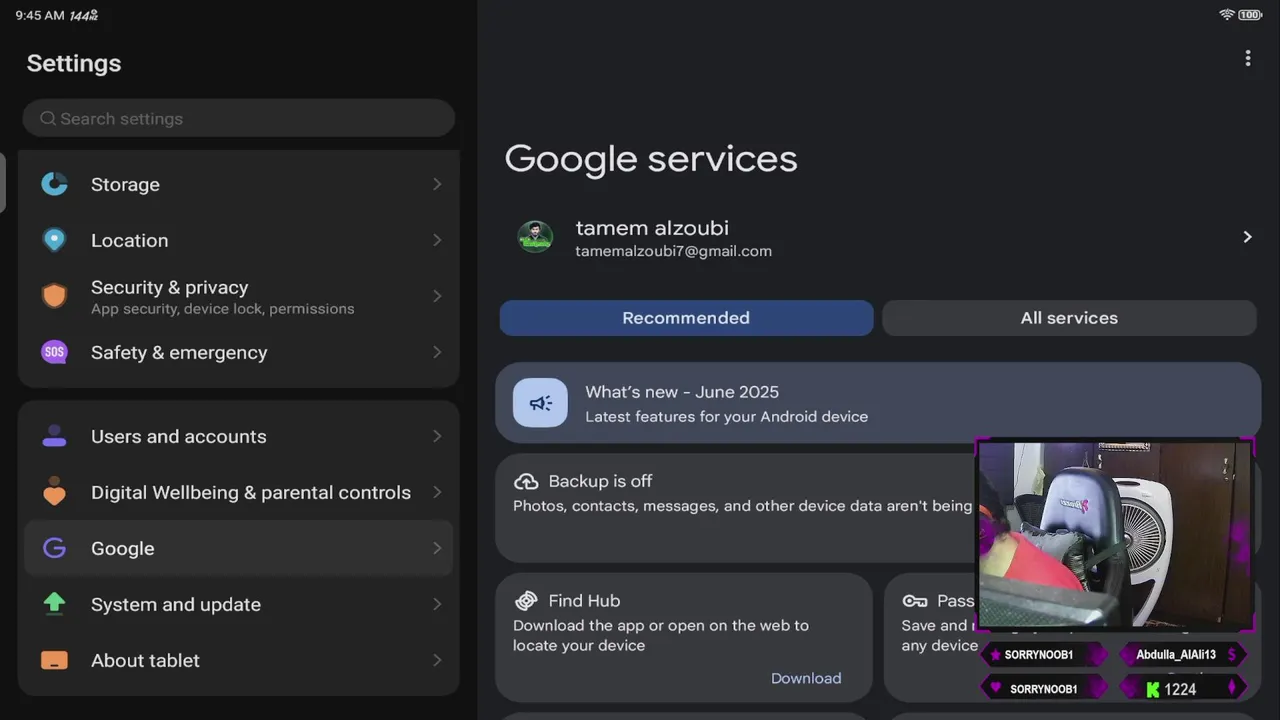1280x720 pixels.
Task: Tap the battery indicator icon
Action: [x=1250, y=15]
